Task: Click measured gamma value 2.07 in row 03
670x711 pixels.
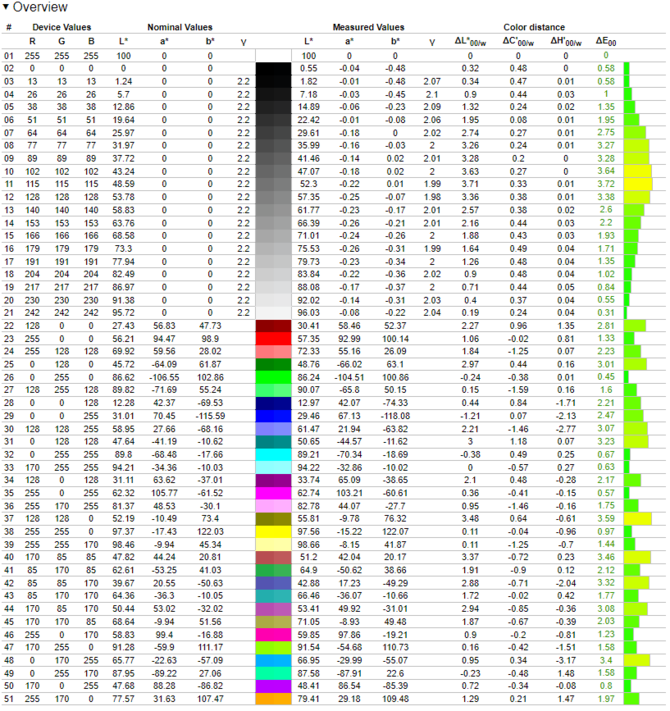Action: point(432,82)
